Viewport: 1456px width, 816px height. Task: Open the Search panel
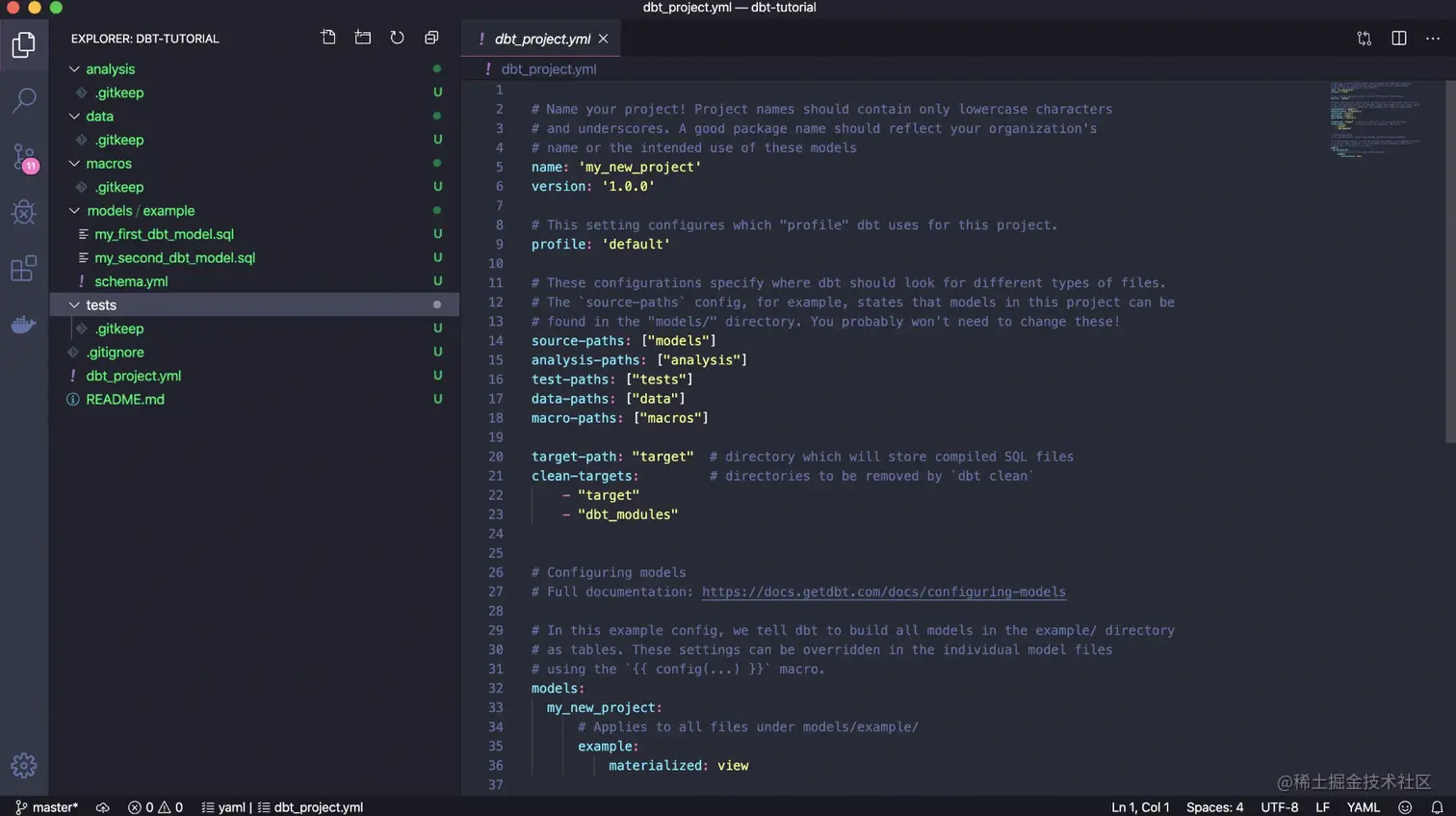pyautogui.click(x=24, y=100)
